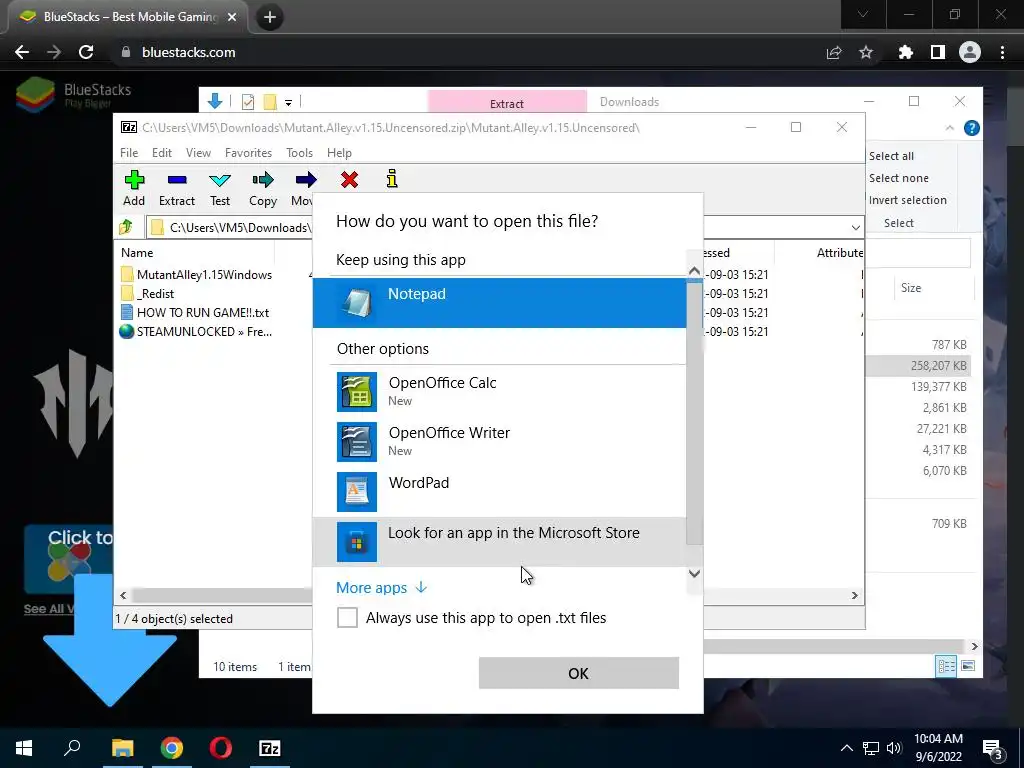1024x768 pixels.
Task: Collapse the Explorer ribbon chevron
Action: click(950, 128)
